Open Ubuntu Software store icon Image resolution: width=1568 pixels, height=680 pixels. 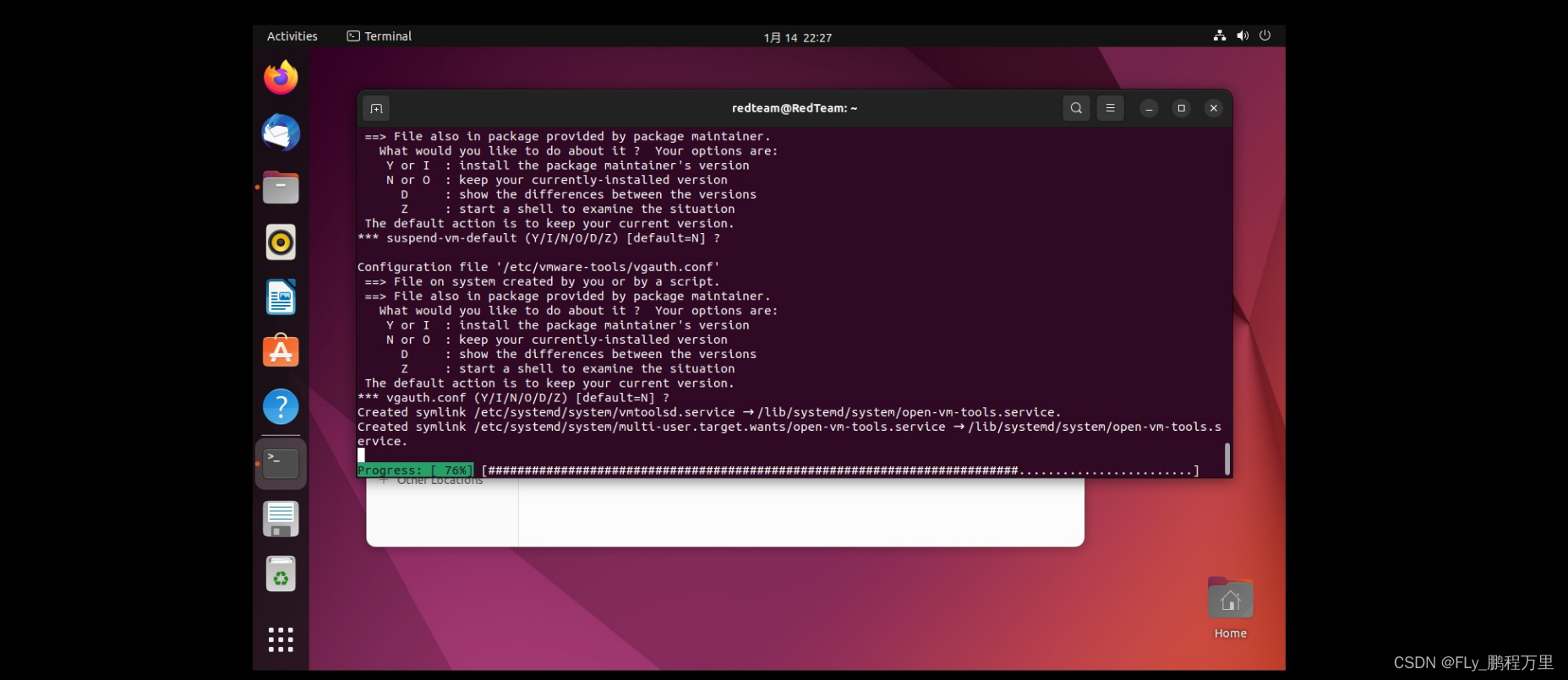click(x=281, y=351)
